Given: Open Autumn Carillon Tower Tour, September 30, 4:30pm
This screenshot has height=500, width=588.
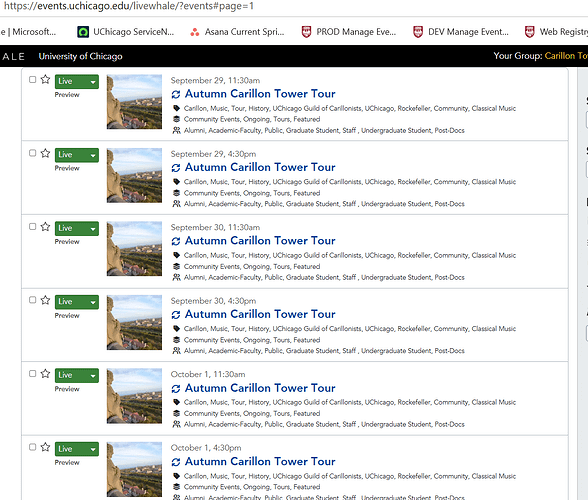Looking at the screenshot, I should [x=260, y=314].
